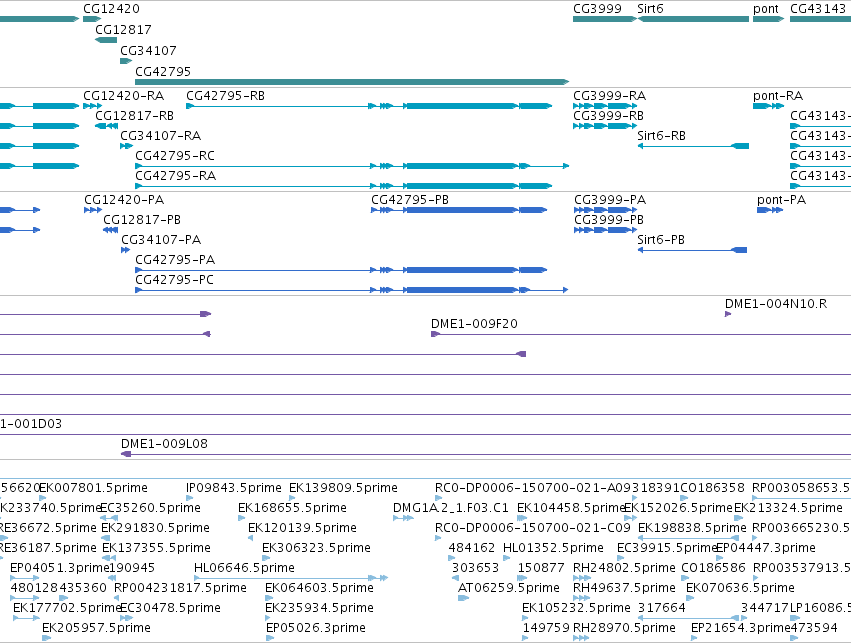
Task: Click BAC clone label DME1-009F20
Action: click(x=474, y=324)
